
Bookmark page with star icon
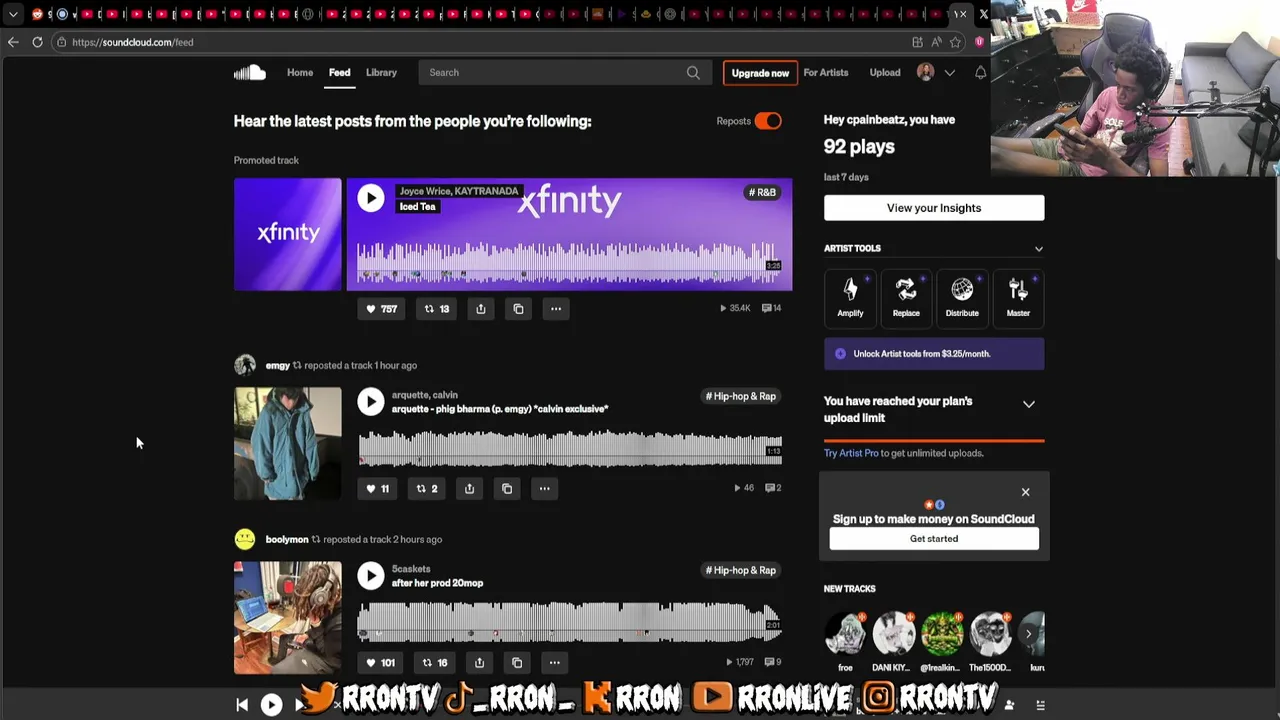955,42
